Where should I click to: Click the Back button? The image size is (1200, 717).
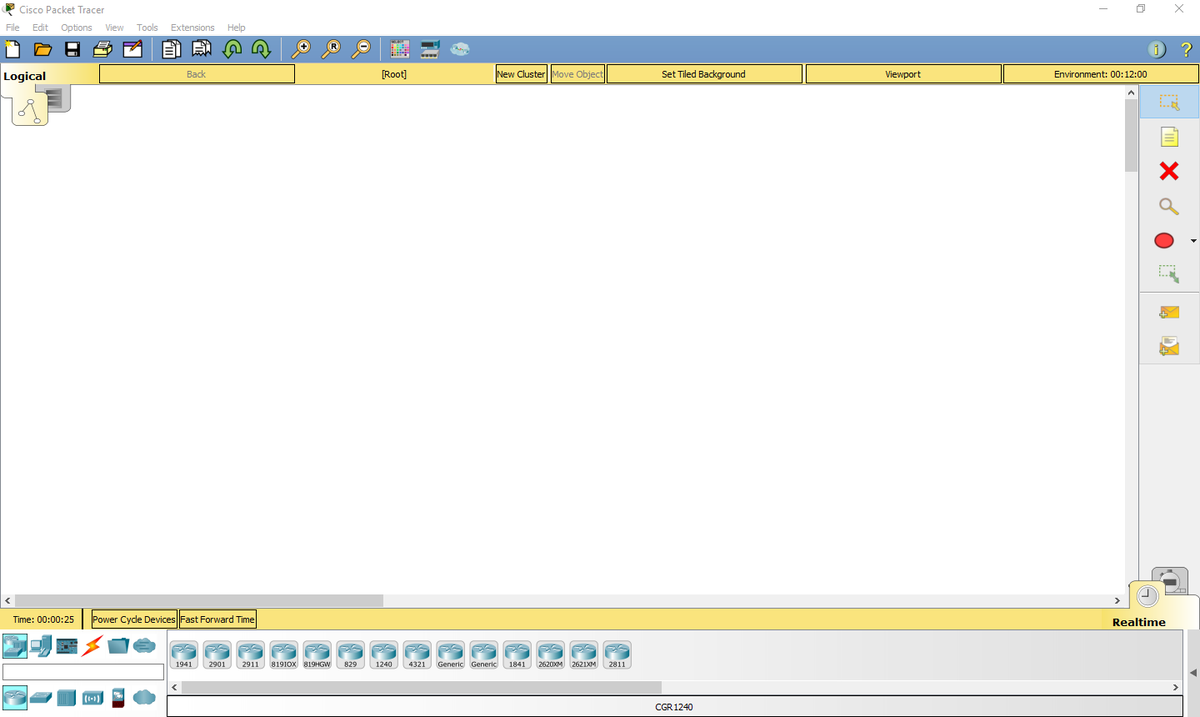(x=197, y=74)
